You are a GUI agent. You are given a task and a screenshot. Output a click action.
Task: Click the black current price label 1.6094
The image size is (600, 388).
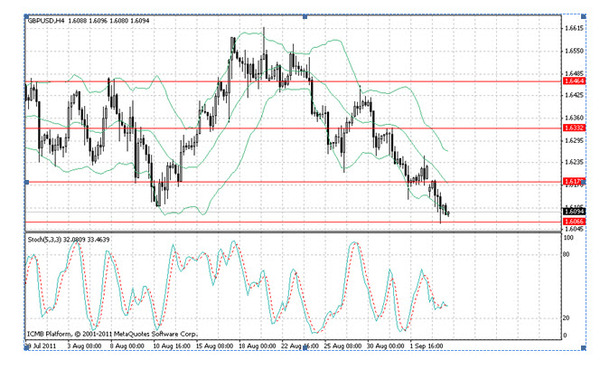point(574,212)
